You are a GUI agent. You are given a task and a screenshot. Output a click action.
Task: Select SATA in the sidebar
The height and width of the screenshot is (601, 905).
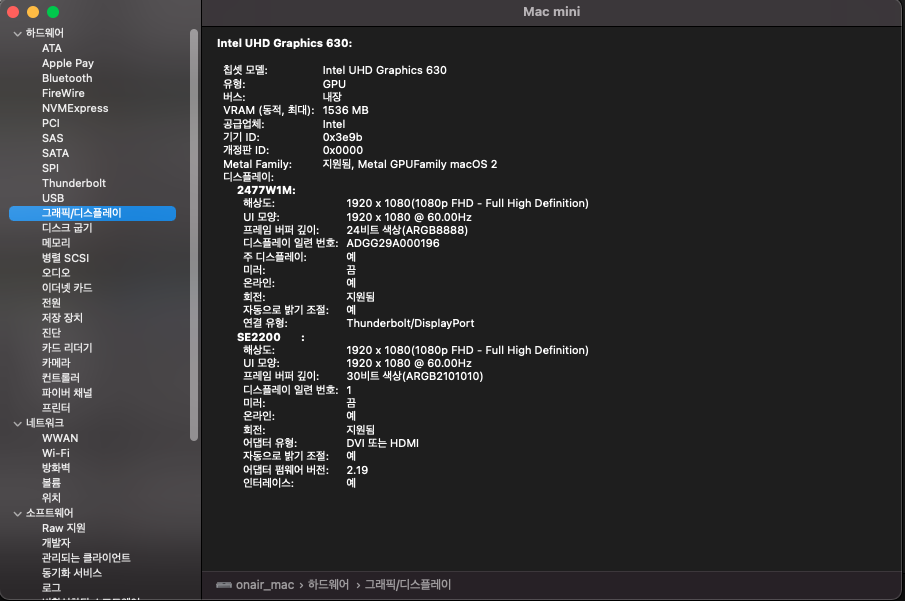(x=55, y=154)
